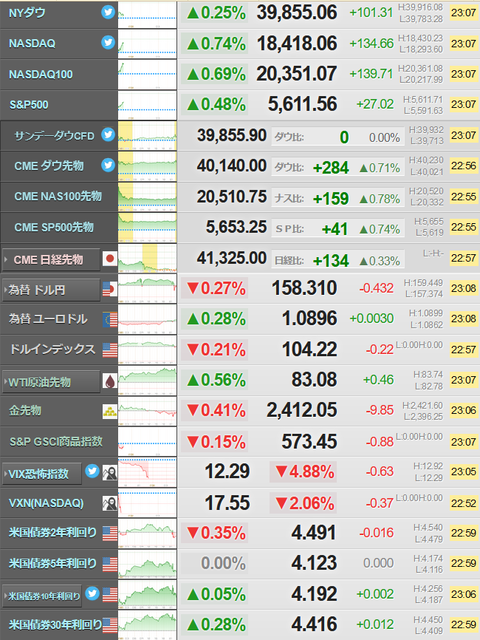Open the S&P500 mini chart
Image resolution: width=480 pixels, height=640 pixels.
(147, 105)
